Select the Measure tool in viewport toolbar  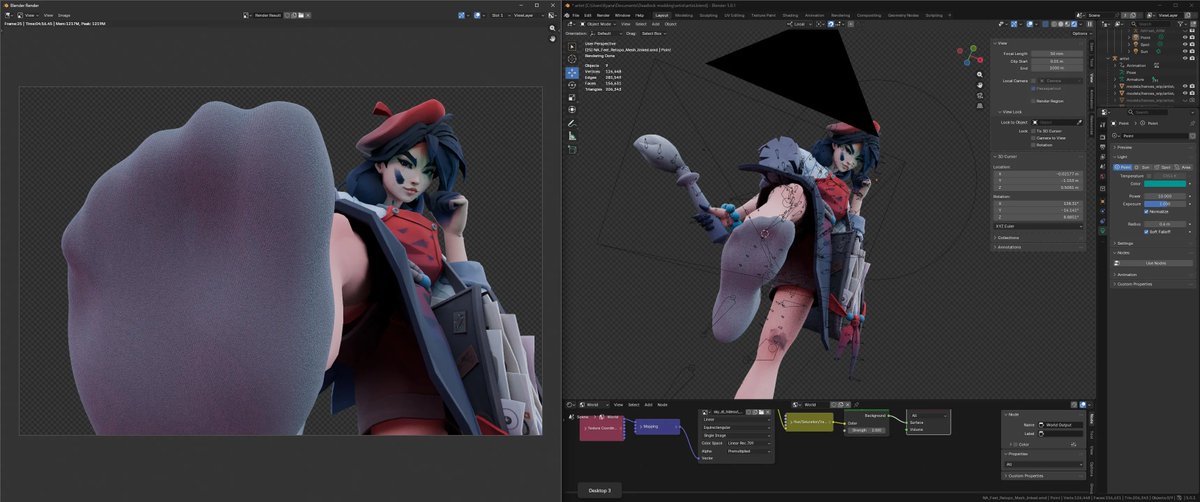571,136
